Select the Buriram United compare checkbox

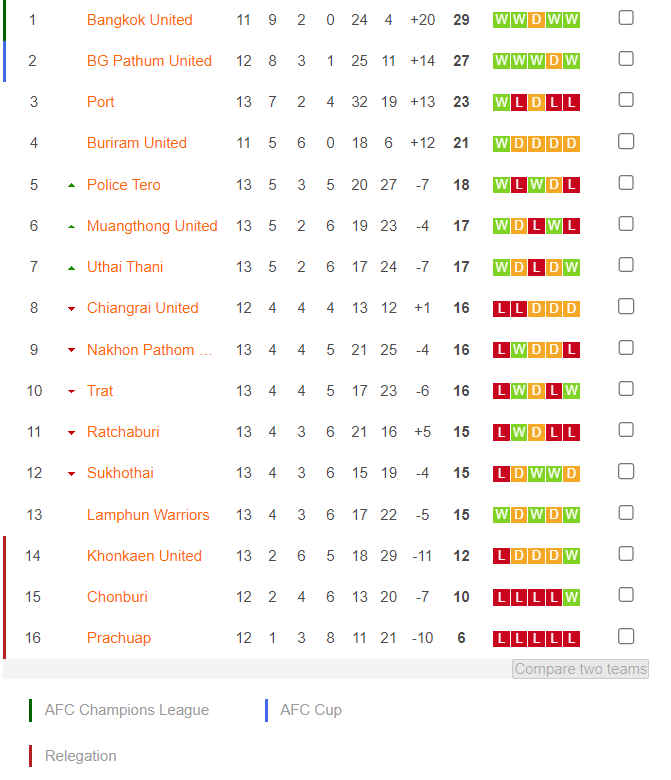click(626, 141)
